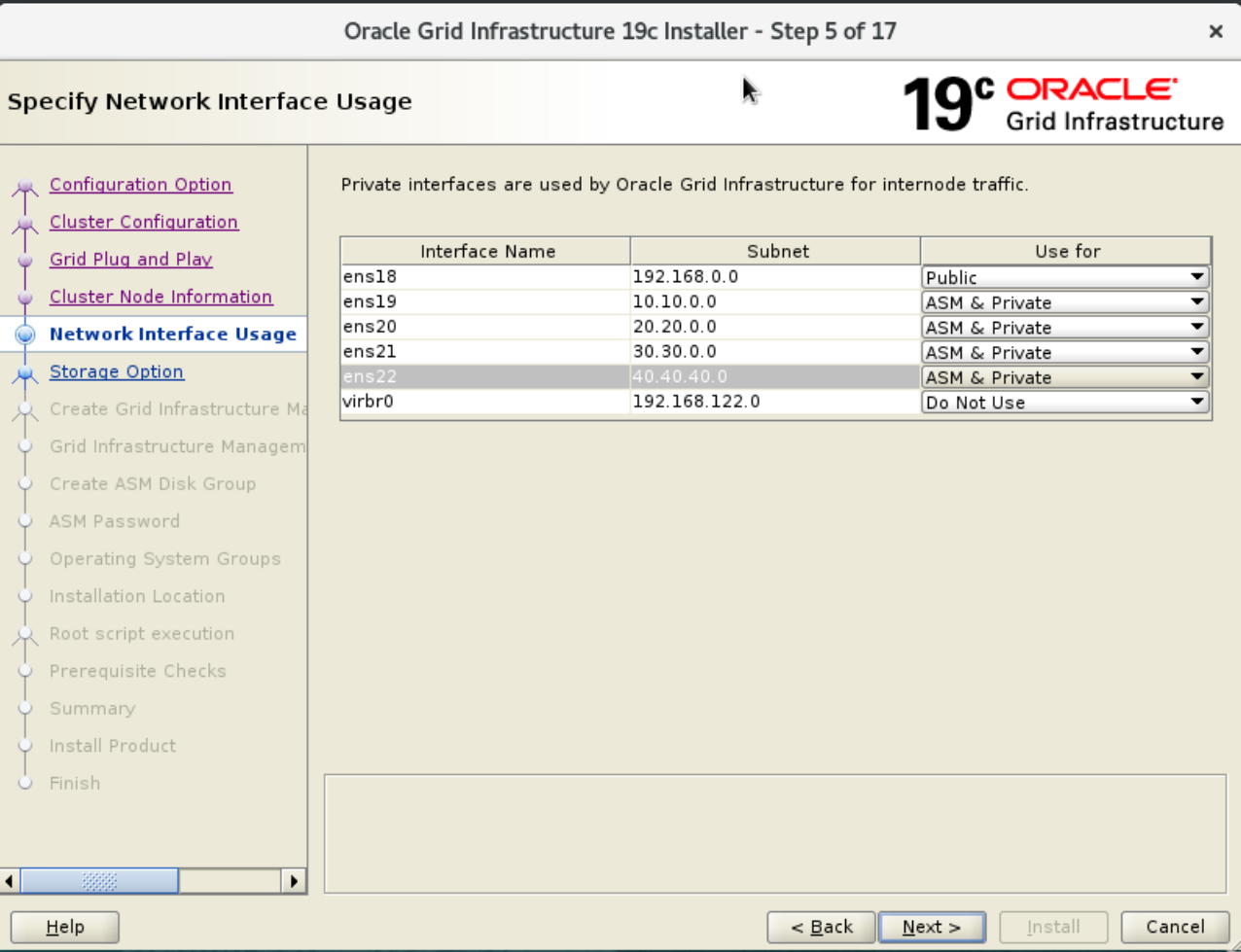This screenshot has height=952, width=1241.
Task: Open the Use for dropdown for ens19
Action: tap(1065, 302)
